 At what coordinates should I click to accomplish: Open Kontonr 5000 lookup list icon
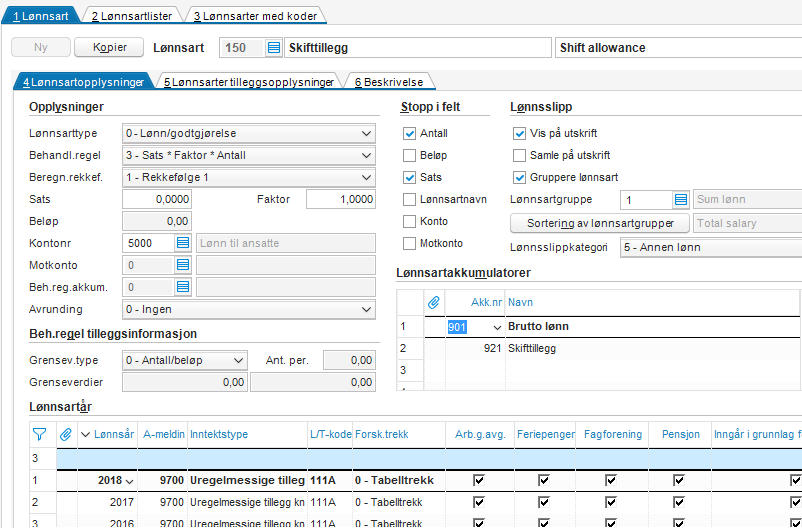pyautogui.click(x=183, y=243)
